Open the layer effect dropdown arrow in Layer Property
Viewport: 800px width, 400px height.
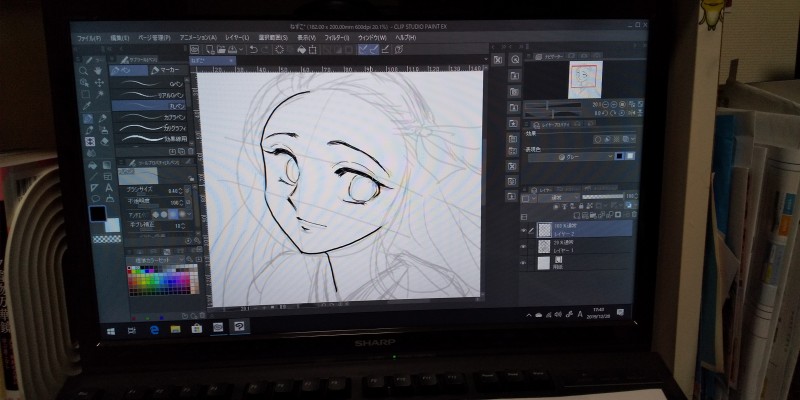point(633,139)
